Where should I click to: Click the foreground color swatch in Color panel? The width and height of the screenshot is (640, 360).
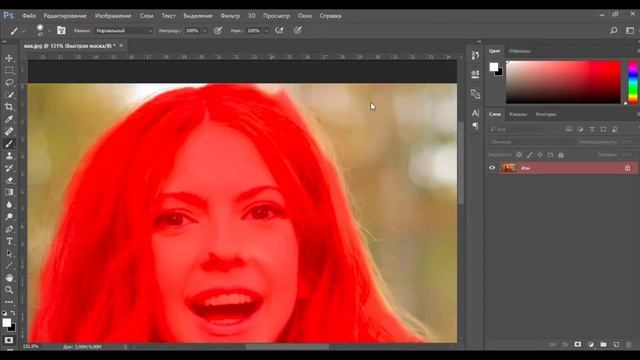pos(493,67)
